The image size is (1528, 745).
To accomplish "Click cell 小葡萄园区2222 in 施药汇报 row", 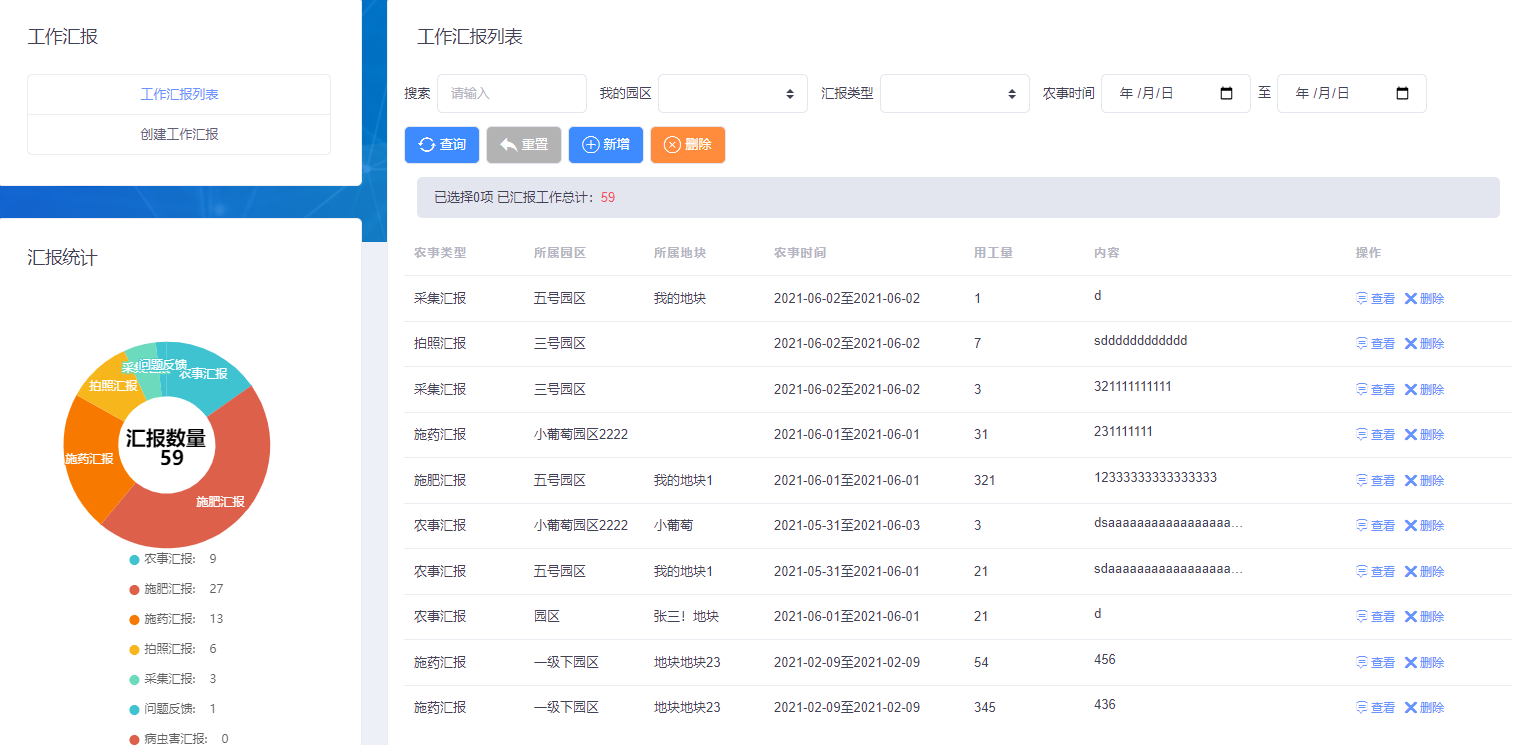I will 581,434.
